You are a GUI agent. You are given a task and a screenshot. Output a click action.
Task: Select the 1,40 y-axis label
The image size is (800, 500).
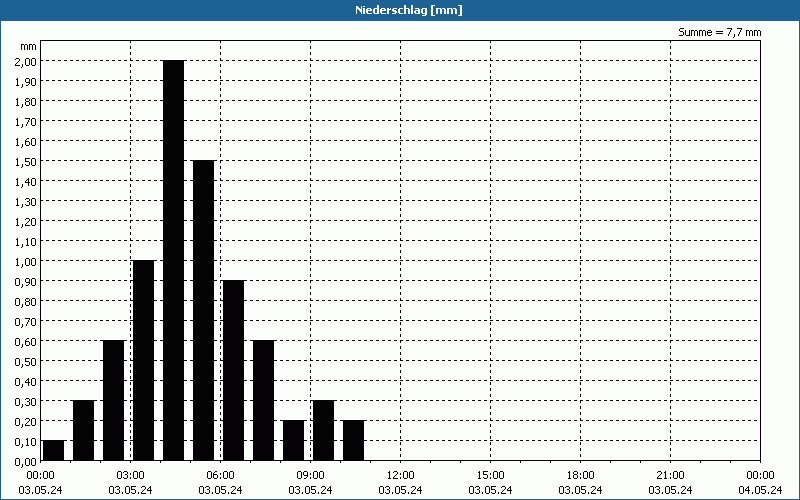click(27, 181)
